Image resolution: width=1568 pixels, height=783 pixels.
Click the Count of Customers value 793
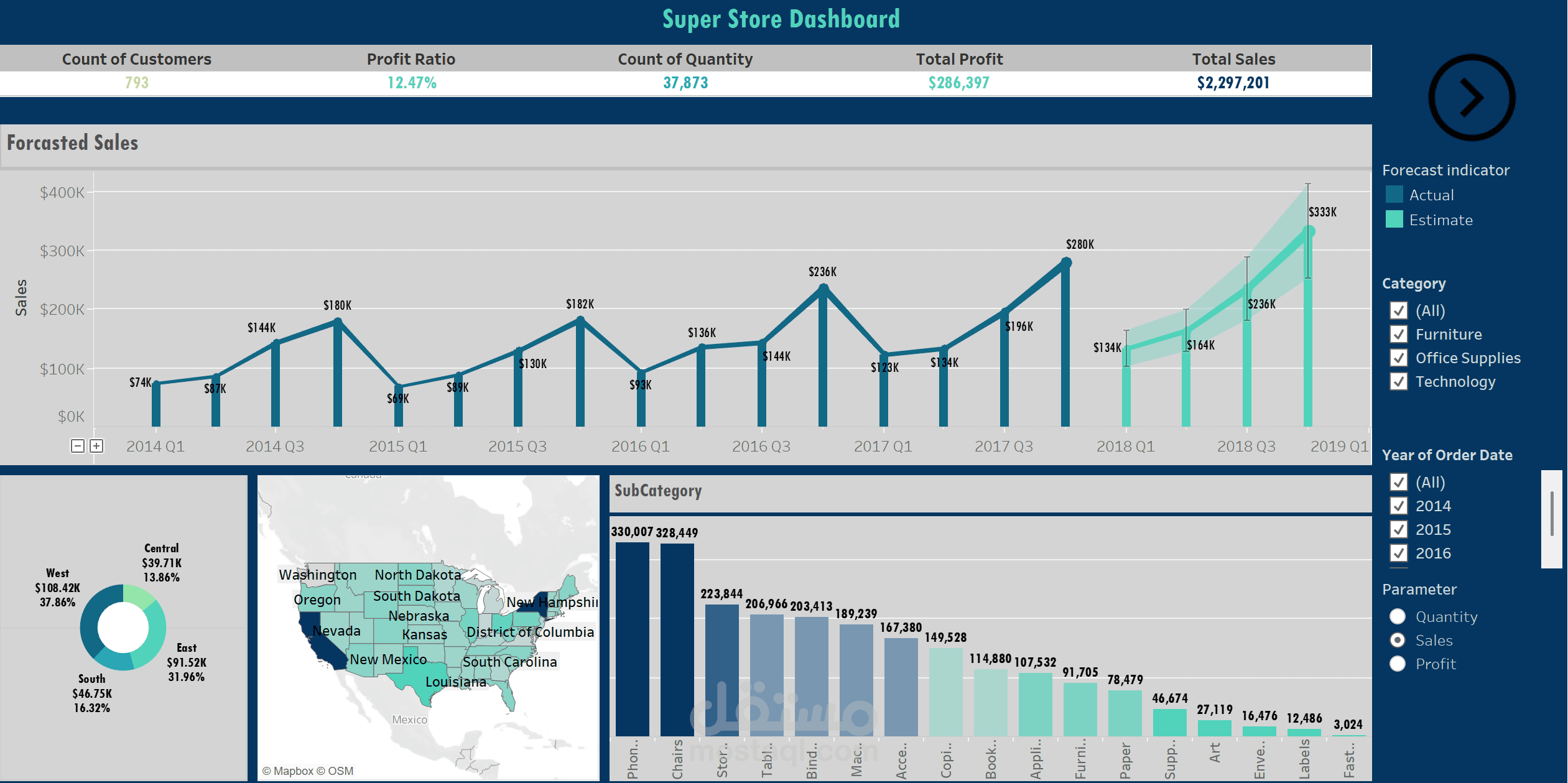137,83
